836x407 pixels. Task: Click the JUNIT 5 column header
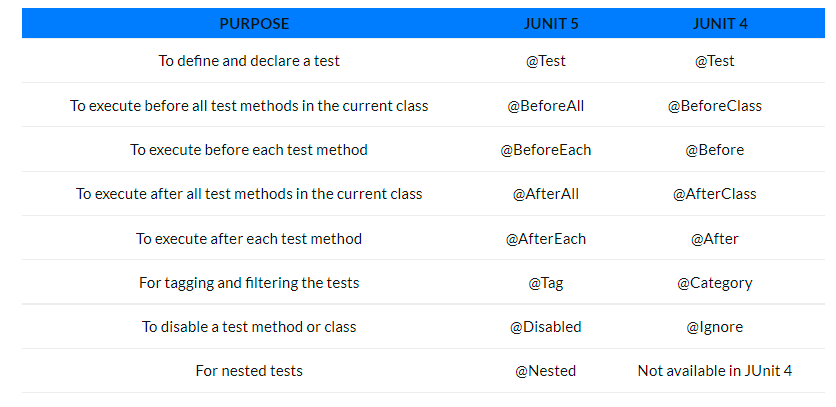[x=550, y=24]
